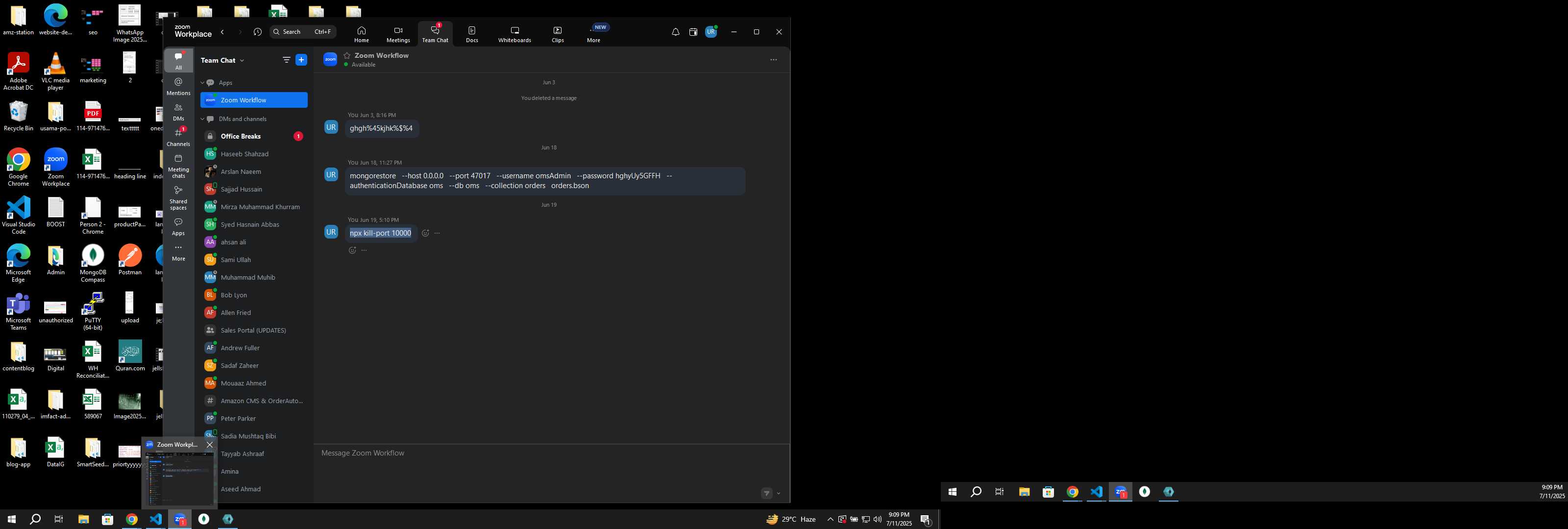Open notifications bell icon

coord(676,32)
